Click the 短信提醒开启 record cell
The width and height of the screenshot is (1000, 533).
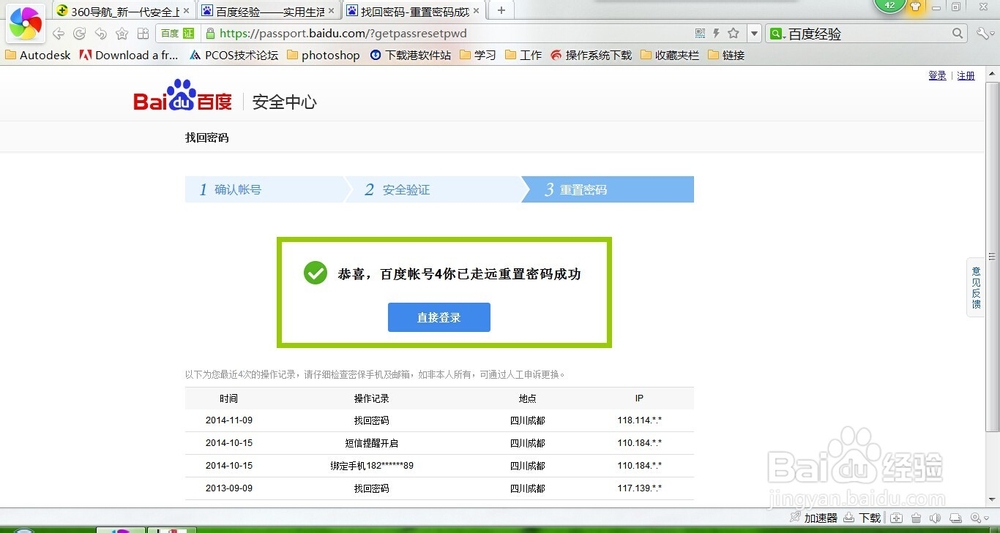371,443
